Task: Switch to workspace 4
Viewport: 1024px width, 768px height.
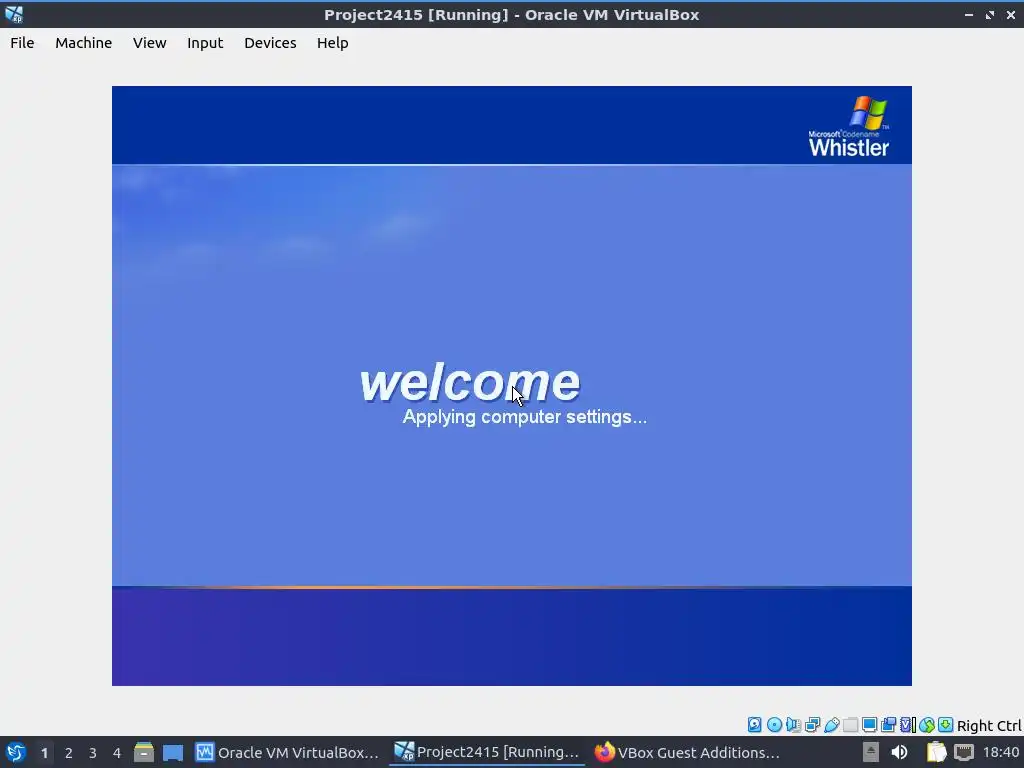Action: 117,753
